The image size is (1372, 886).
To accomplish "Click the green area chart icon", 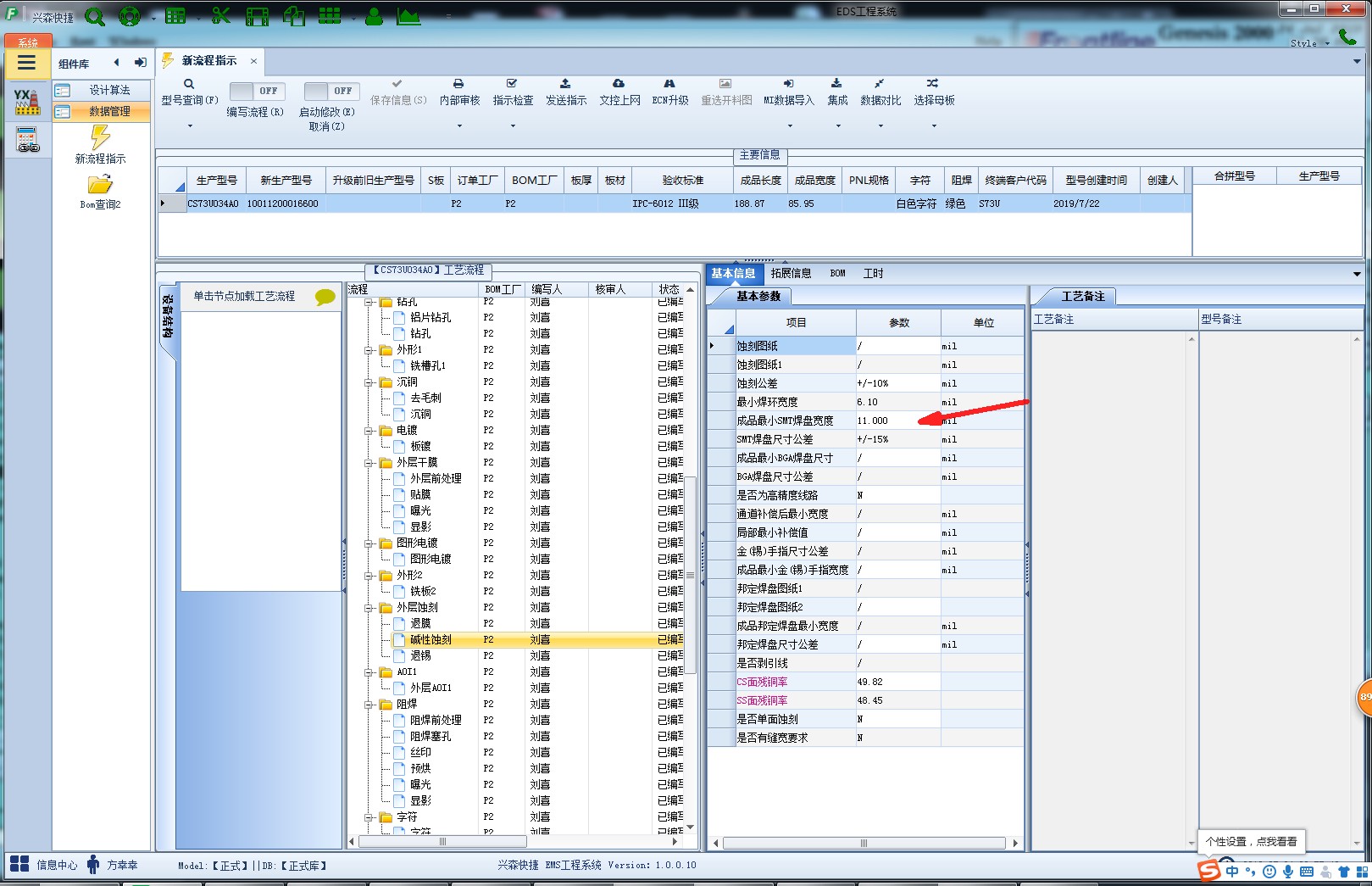I will (408, 16).
